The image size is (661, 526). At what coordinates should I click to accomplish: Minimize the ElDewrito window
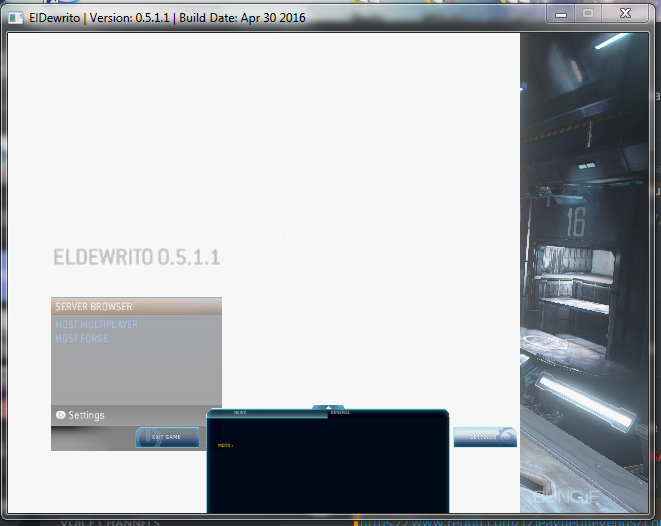(561, 14)
